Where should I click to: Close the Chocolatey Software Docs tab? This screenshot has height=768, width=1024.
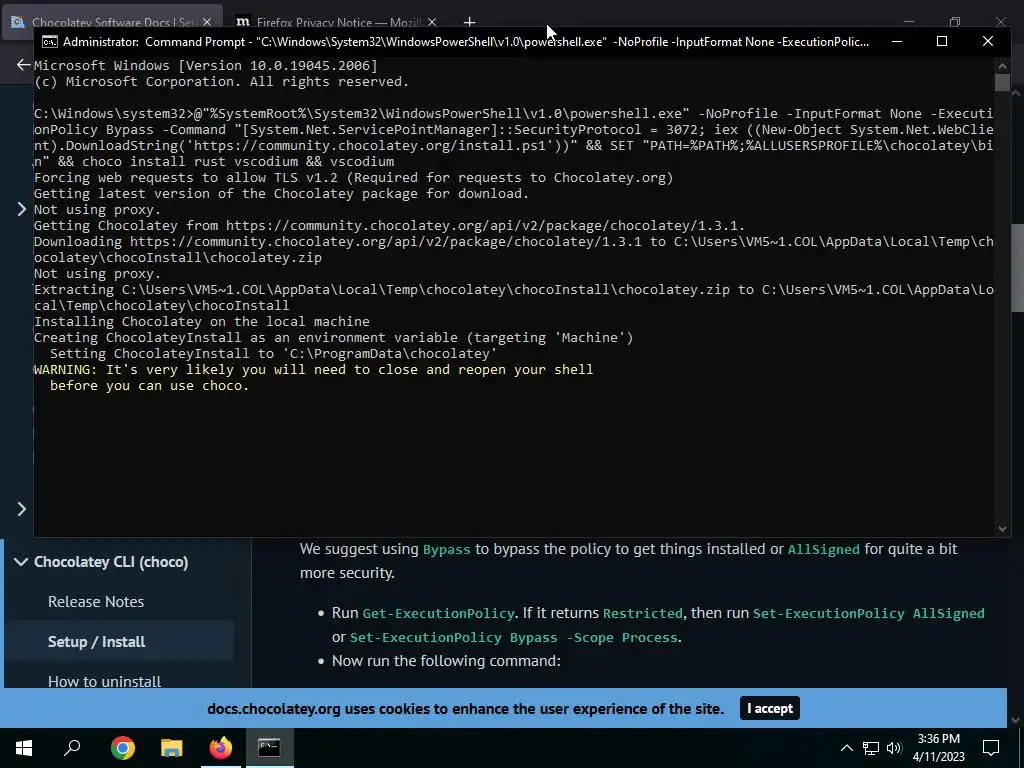207,22
